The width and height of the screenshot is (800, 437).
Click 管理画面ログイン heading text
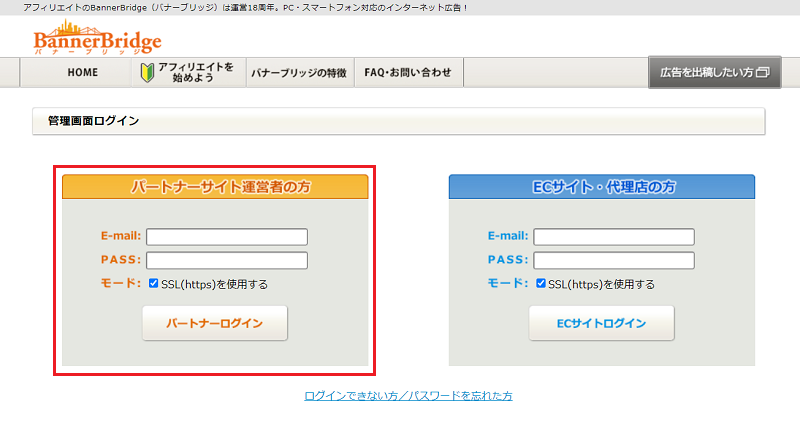click(93, 121)
